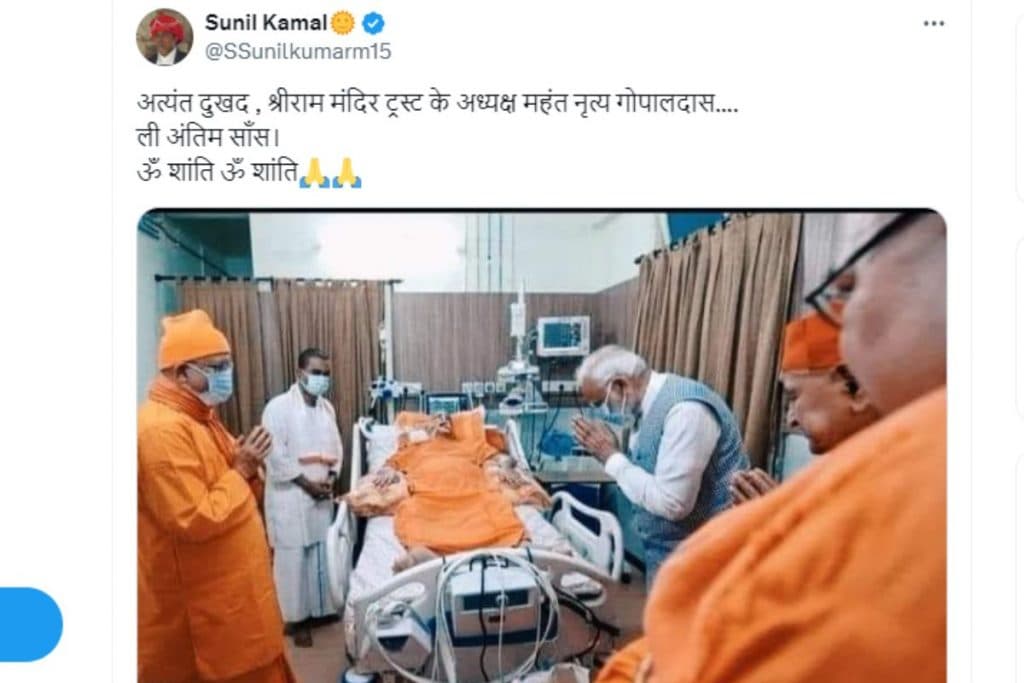
Task: Click the patient monitor screen in the photo
Action: pyautogui.click(x=563, y=336)
